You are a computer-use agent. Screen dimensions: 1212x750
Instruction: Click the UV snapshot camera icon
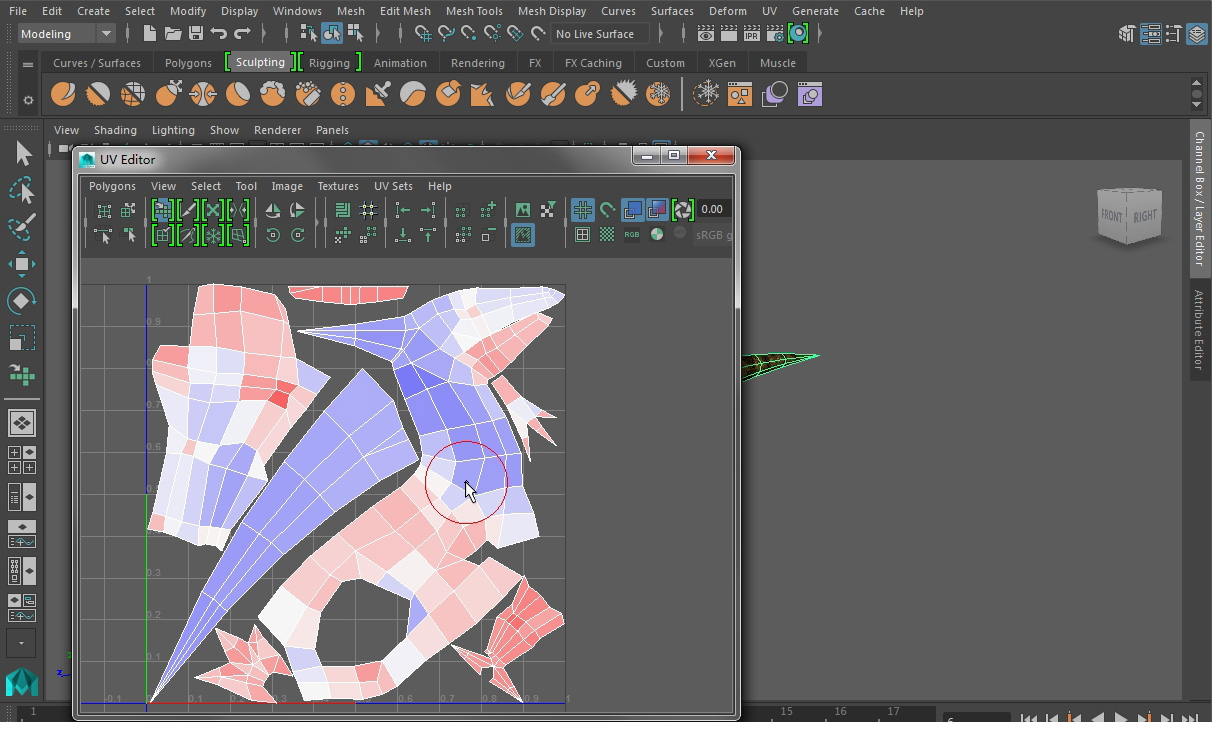tap(683, 210)
